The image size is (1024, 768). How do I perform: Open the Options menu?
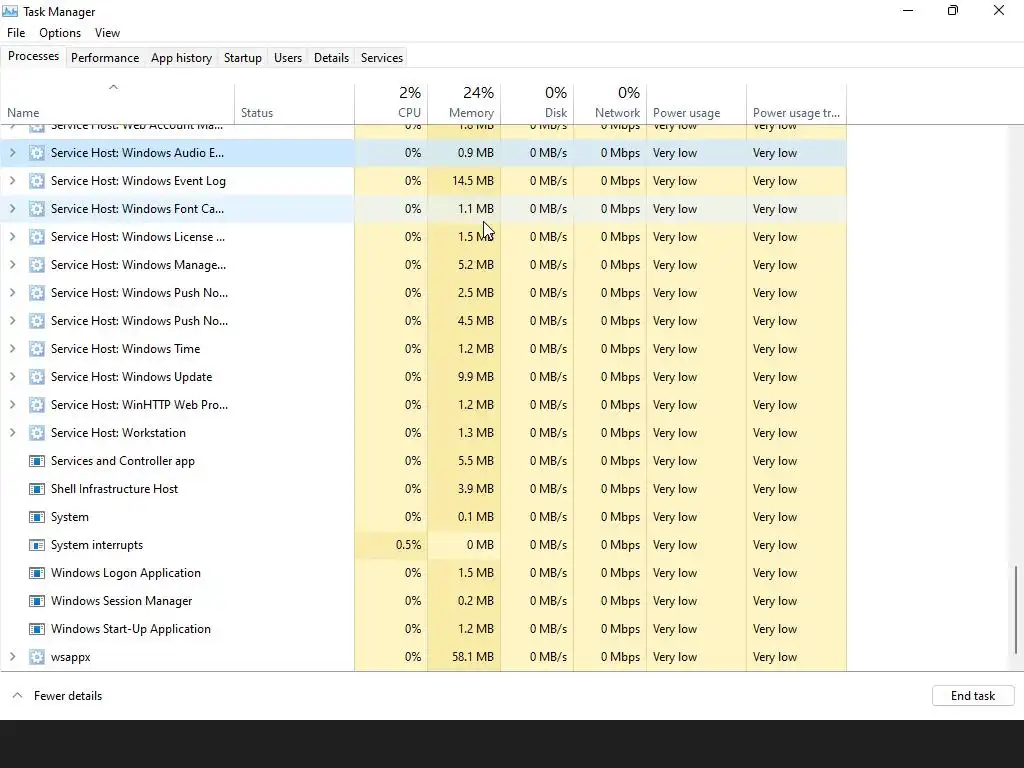(60, 33)
